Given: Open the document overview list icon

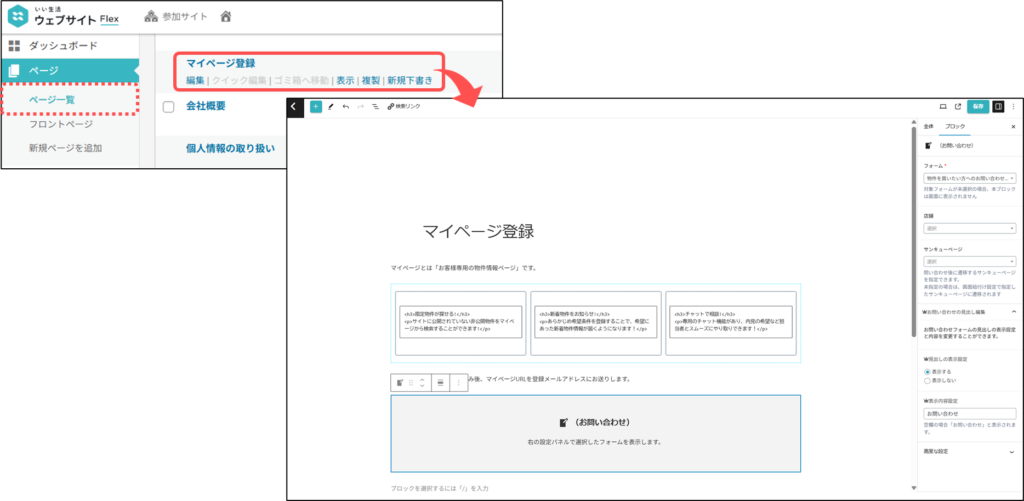Looking at the screenshot, I should point(375,106).
